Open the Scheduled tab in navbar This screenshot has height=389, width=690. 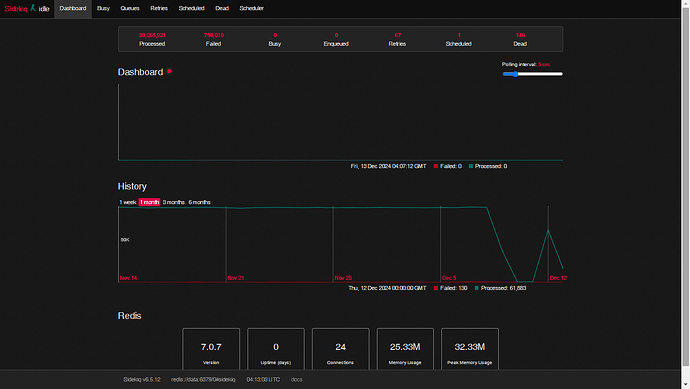191,8
